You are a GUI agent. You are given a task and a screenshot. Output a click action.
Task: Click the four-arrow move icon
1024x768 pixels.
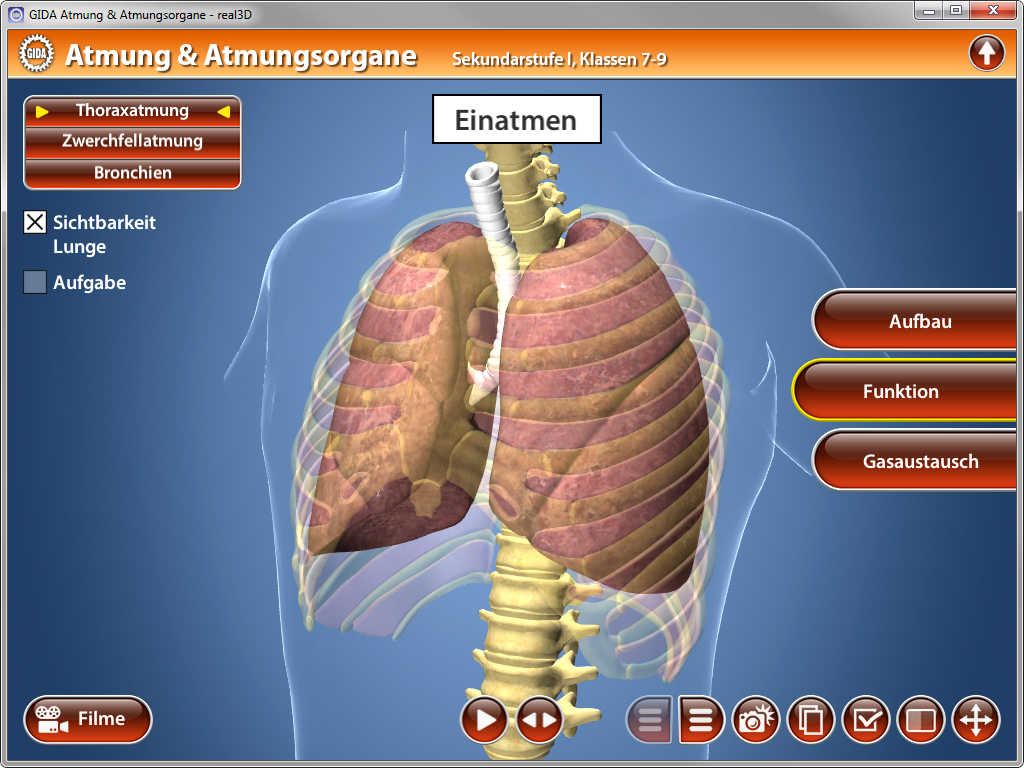click(976, 720)
